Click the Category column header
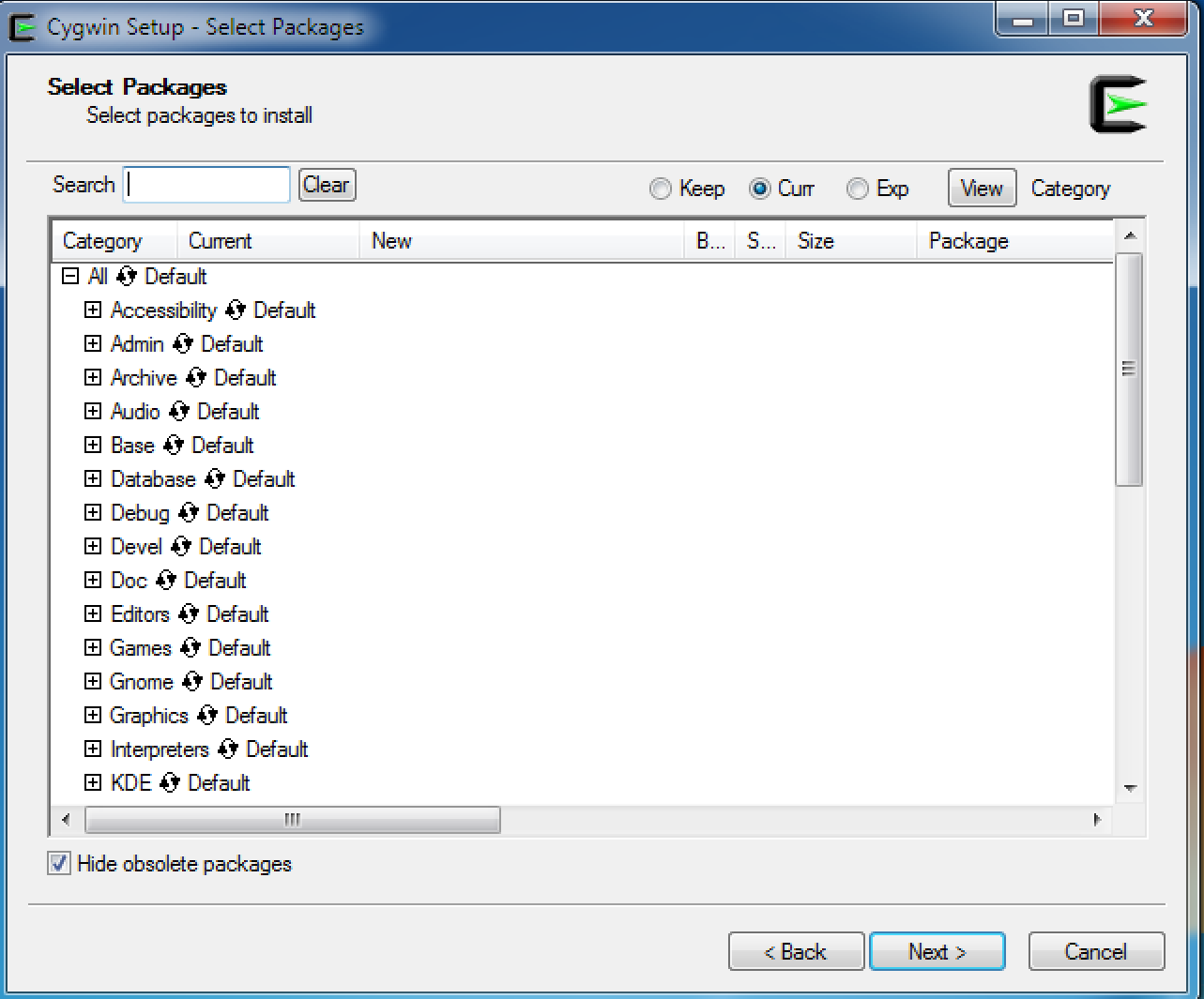This screenshot has width=1204, height=999. pyautogui.click(x=114, y=241)
